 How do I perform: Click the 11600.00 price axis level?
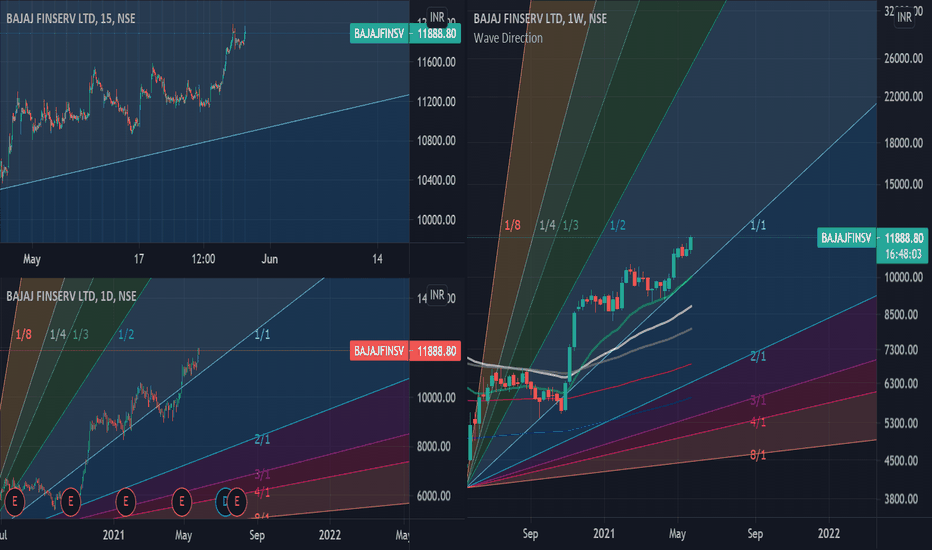tap(436, 62)
